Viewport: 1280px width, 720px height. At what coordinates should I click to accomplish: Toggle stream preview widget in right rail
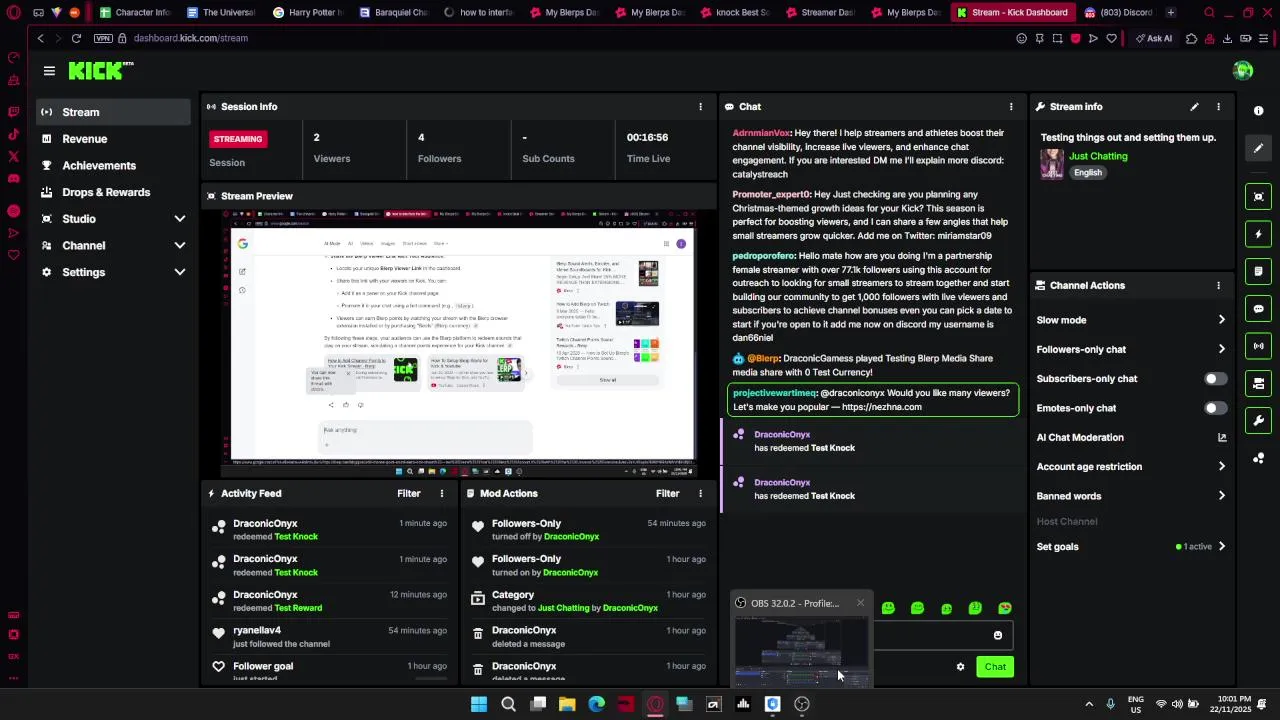(1259, 196)
